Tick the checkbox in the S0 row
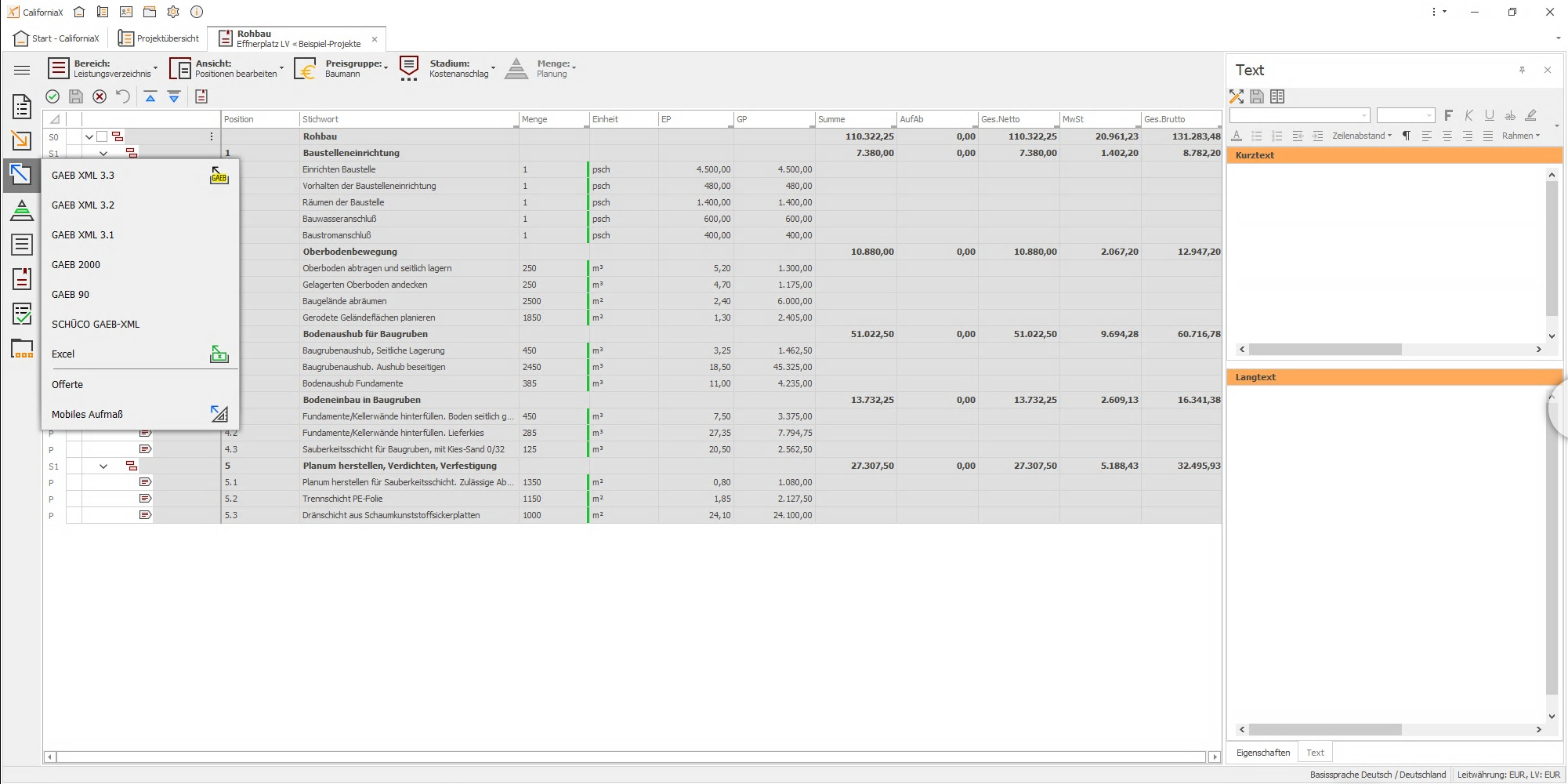 click(102, 136)
